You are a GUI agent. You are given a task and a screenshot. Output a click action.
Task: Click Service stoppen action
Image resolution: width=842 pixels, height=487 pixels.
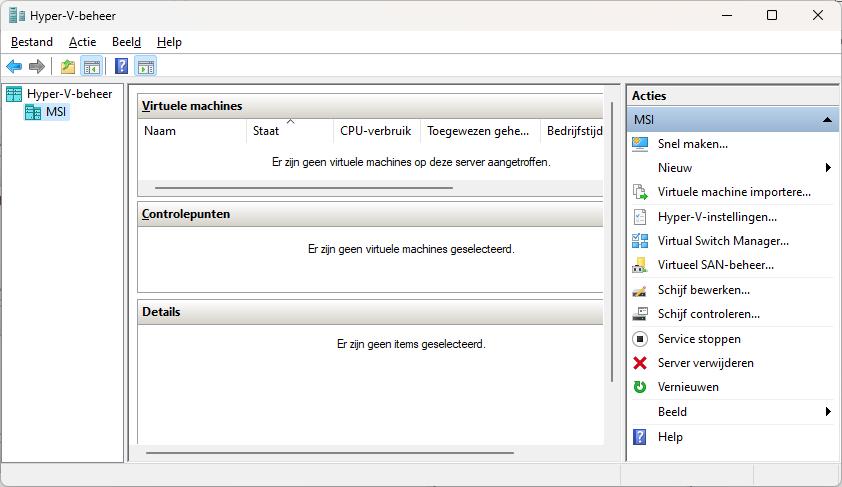[699, 339]
